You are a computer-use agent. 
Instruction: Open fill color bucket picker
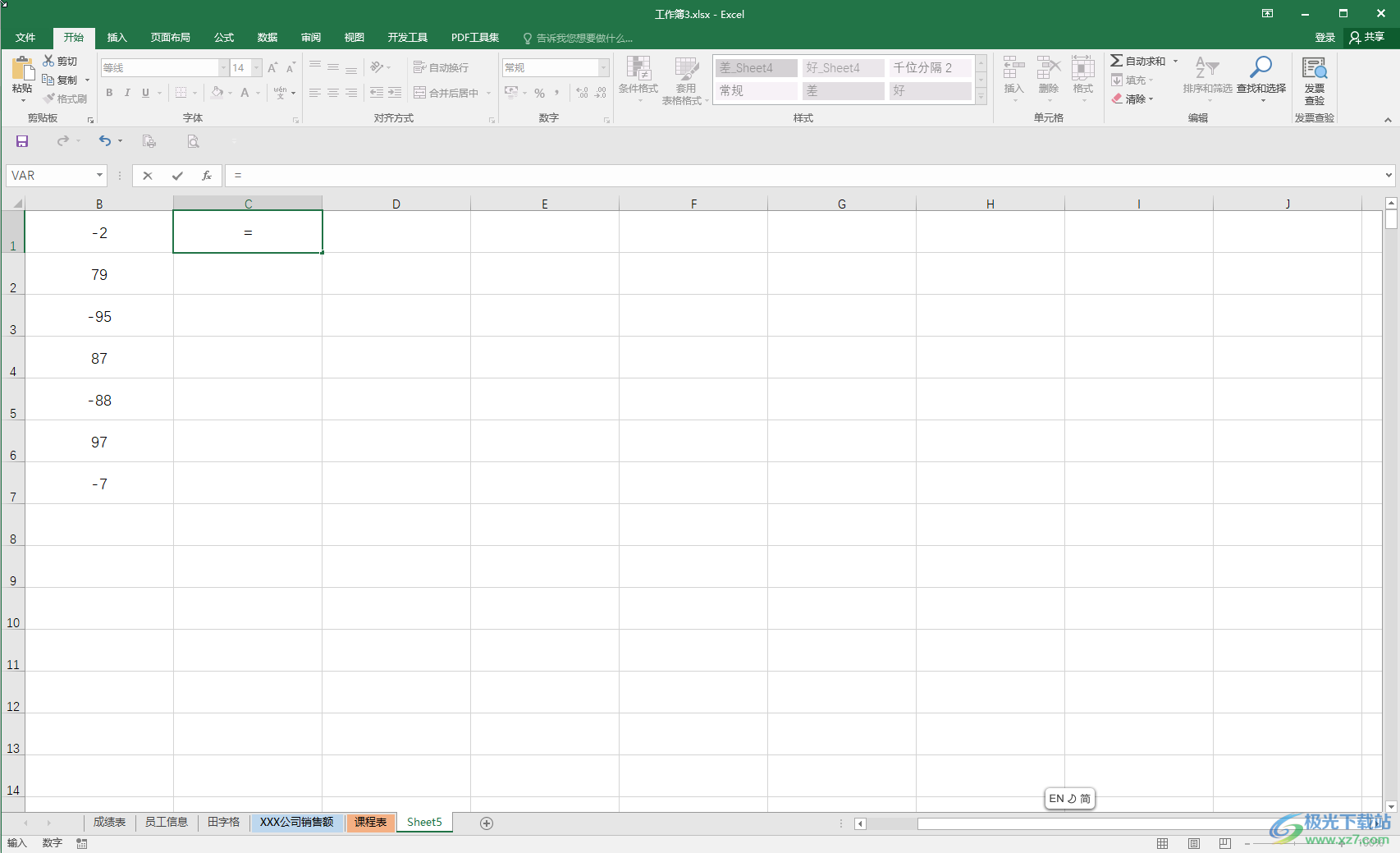pyautogui.click(x=217, y=93)
